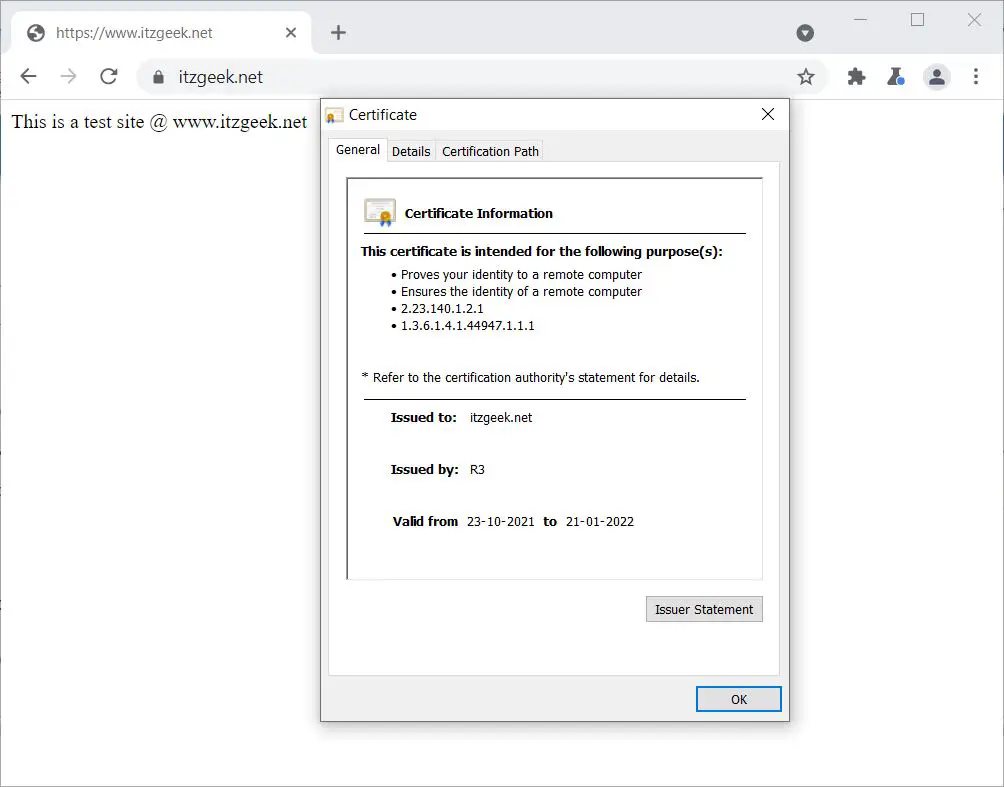Confirm the certificate dialog with OK

click(x=738, y=699)
